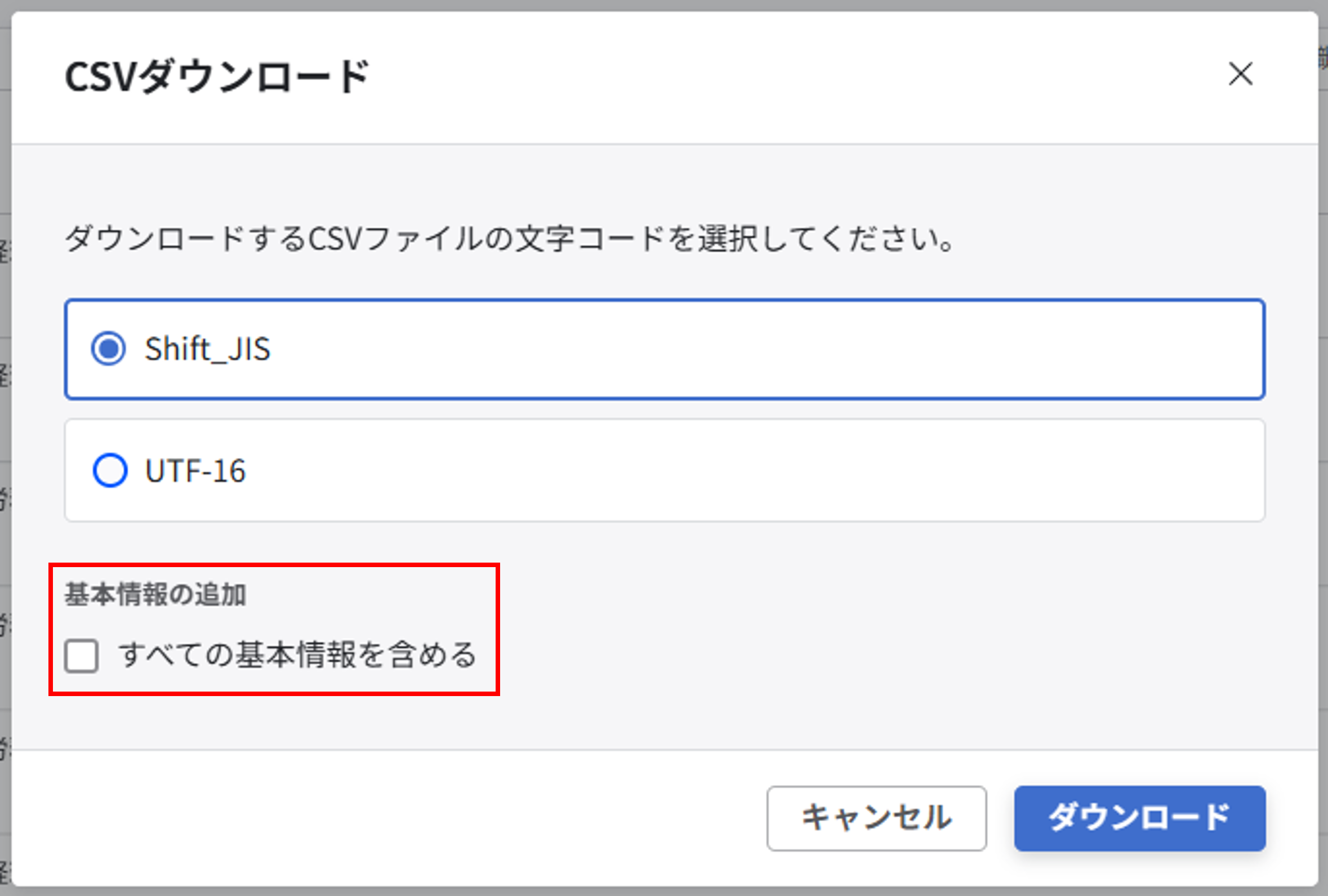The image size is (1328, 896).
Task: Click the CSVダウンロード dialog title
Action: tap(217, 77)
